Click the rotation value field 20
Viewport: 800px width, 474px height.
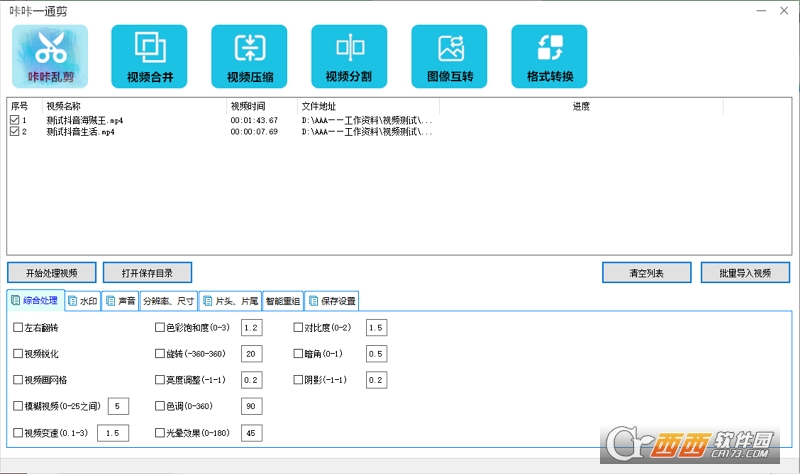(252, 354)
